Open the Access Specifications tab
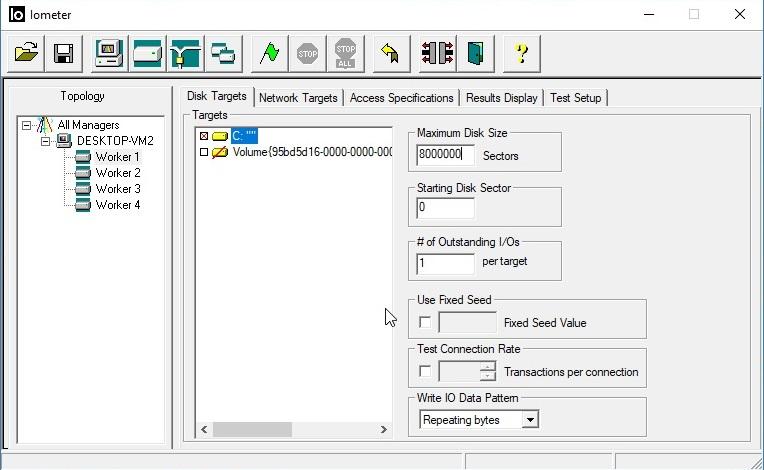764x470 pixels. click(x=401, y=98)
